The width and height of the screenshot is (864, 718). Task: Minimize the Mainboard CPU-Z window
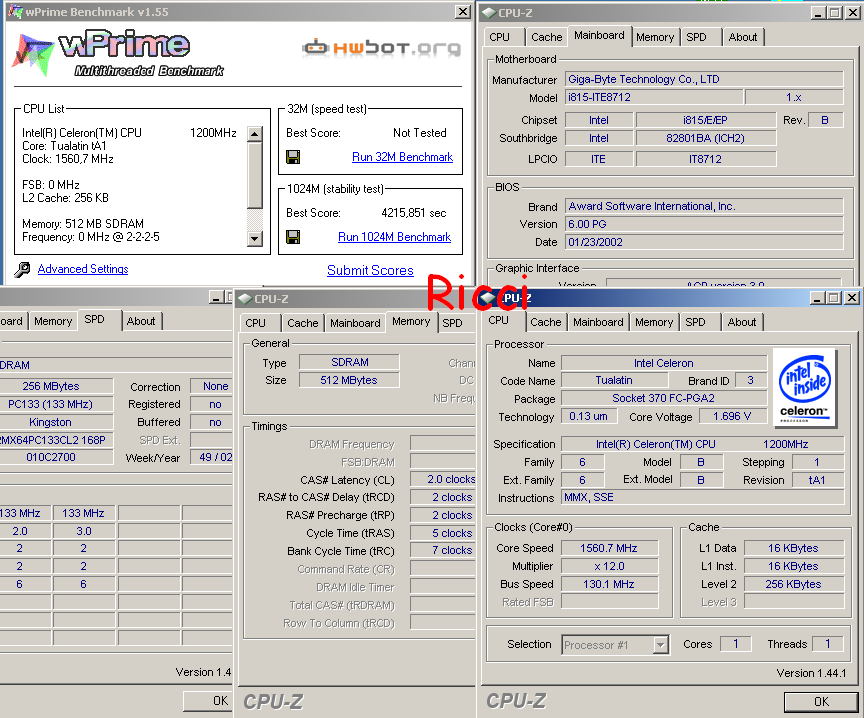[x=818, y=13]
